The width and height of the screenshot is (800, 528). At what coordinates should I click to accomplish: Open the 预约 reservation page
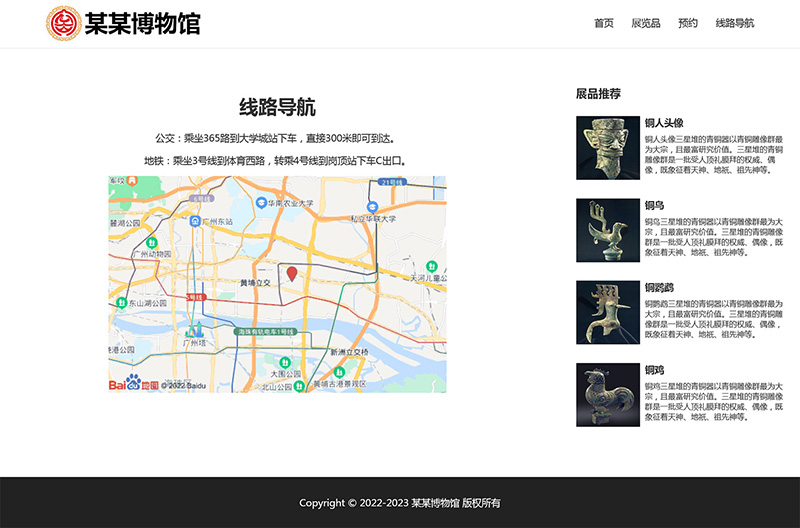click(688, 23)
